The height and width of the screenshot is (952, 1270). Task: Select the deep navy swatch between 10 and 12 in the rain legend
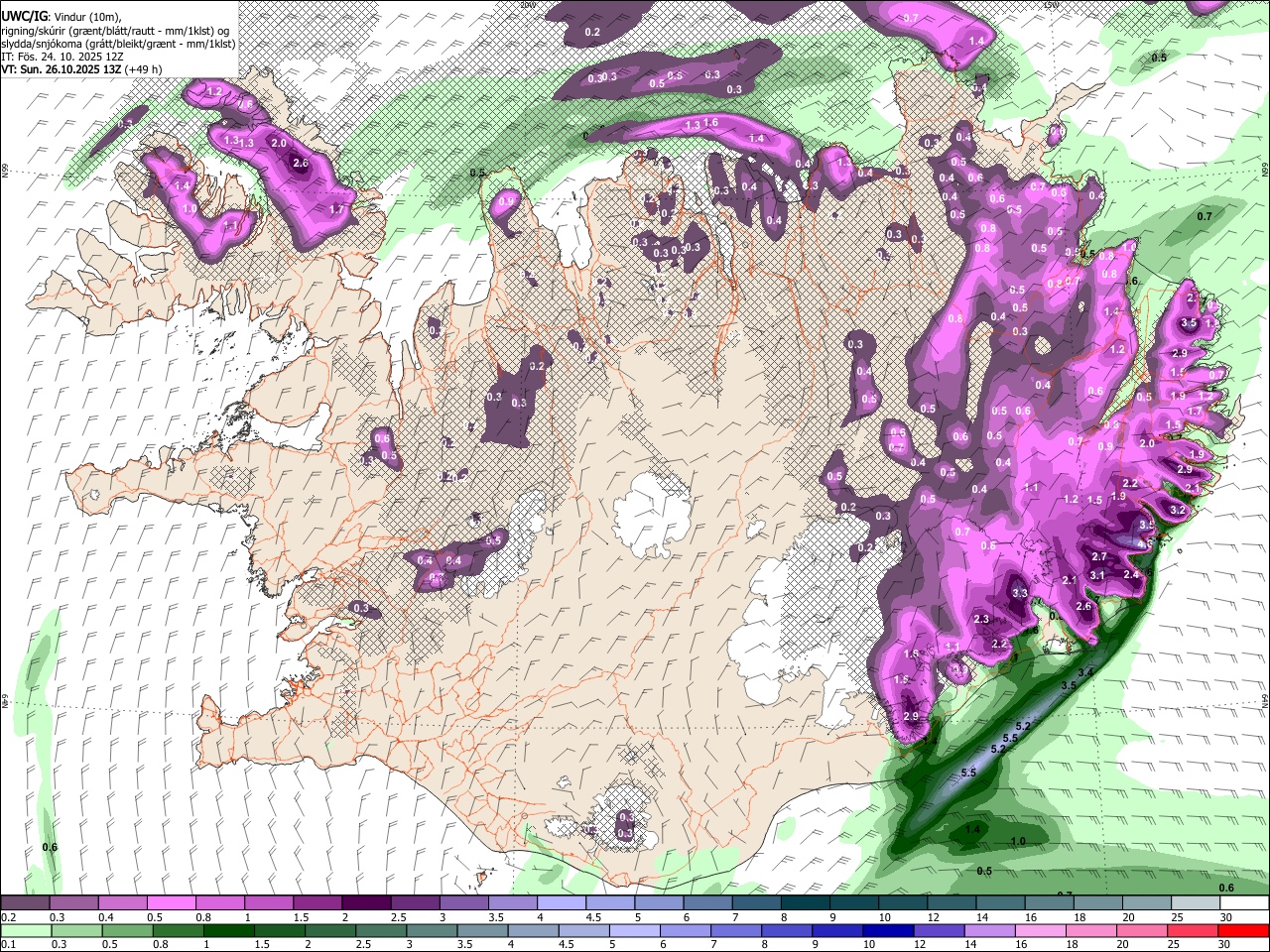pyautogui.click(x=887, y=931)
